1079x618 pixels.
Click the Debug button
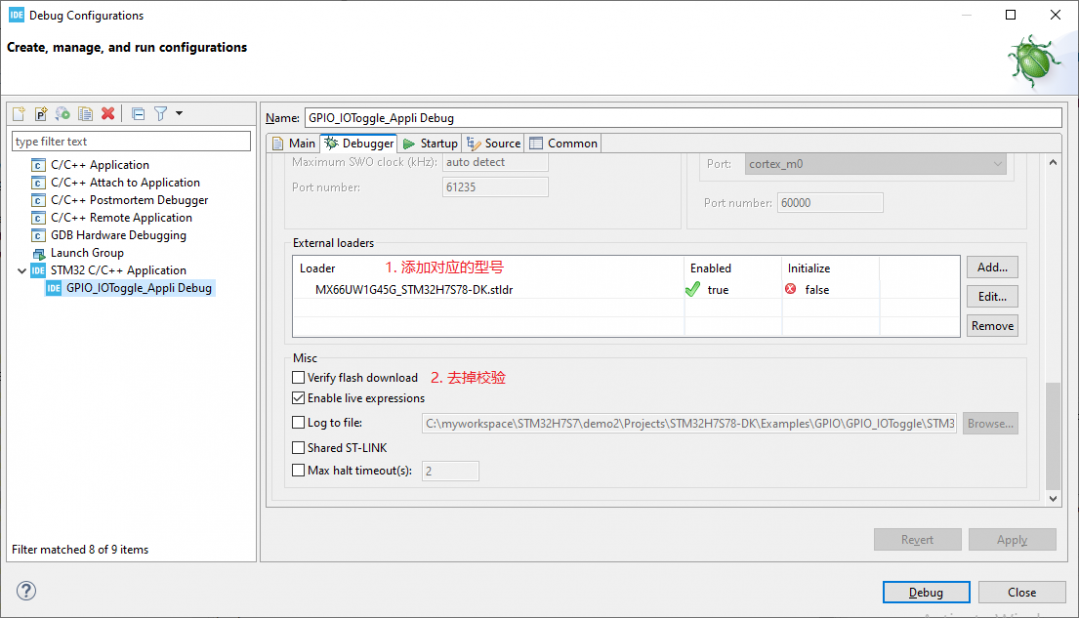pos(926,592)
